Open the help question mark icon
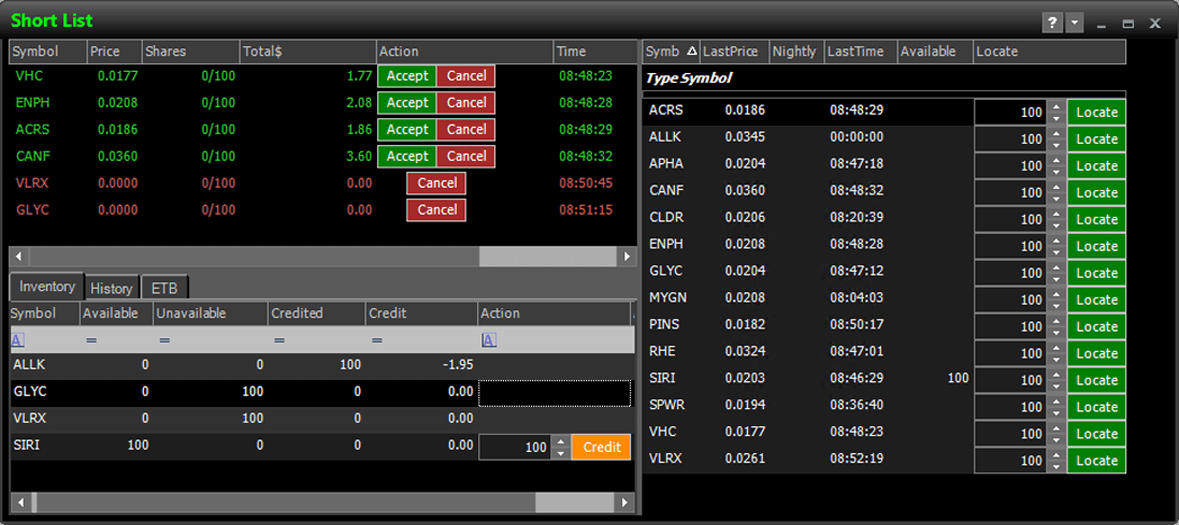This screenshot has height=525, width=1179. (x=1052, y=23)
